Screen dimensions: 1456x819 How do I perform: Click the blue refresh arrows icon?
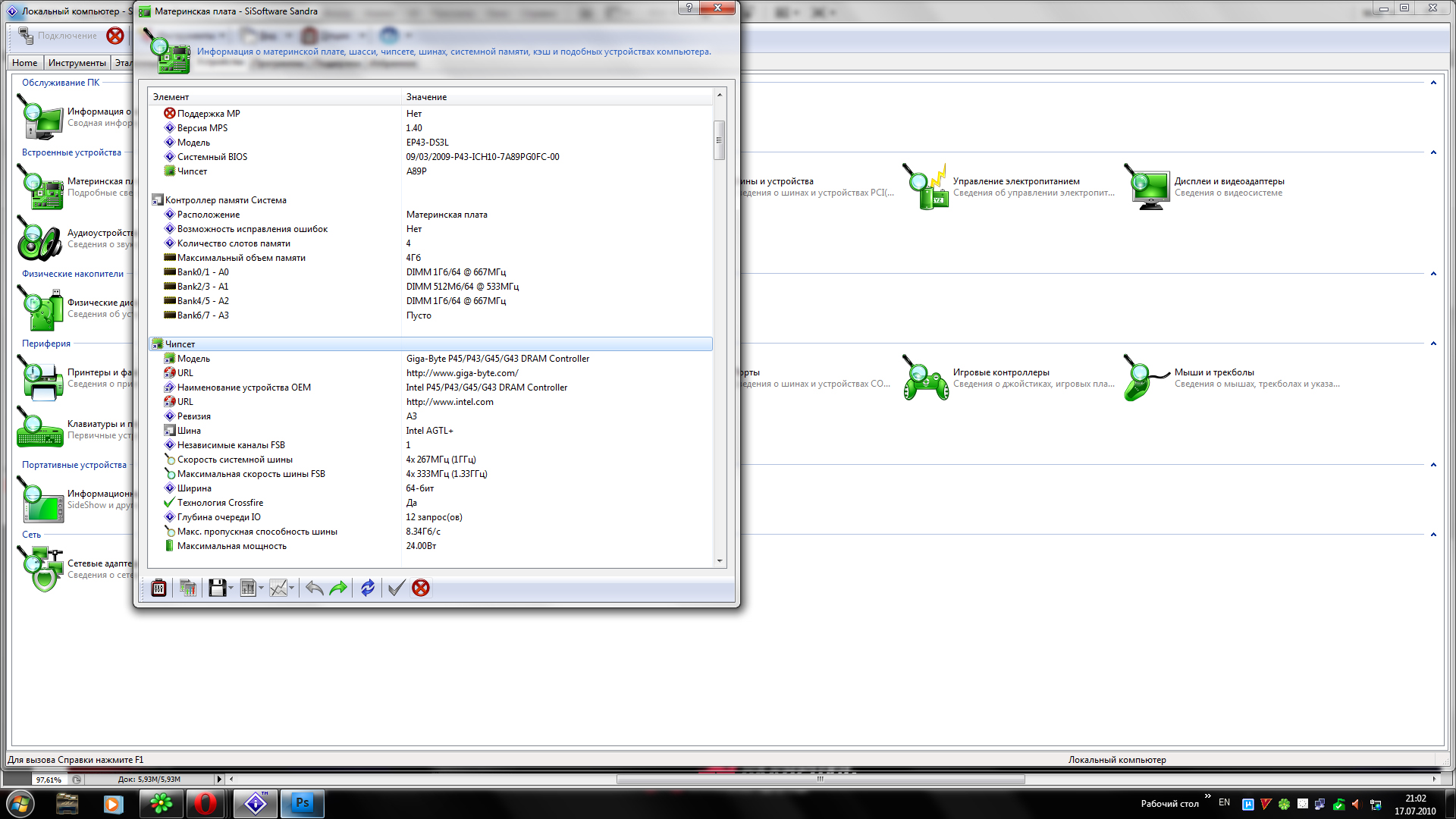(368, 588)
